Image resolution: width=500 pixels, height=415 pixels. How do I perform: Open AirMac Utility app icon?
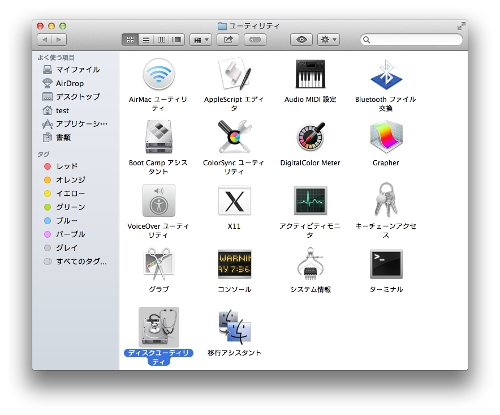[159, 75]
